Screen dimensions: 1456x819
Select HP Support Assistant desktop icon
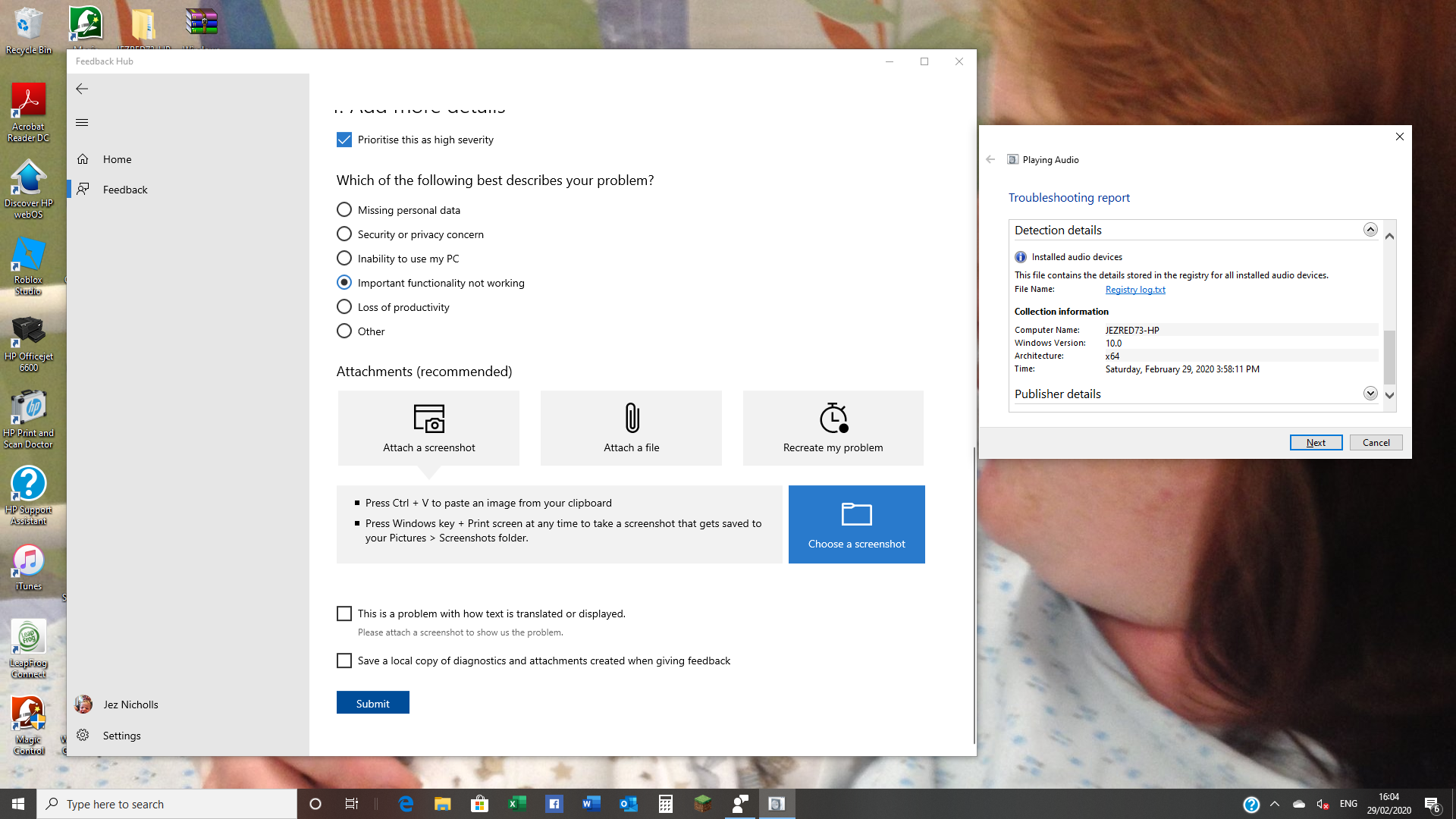[29, 496]
